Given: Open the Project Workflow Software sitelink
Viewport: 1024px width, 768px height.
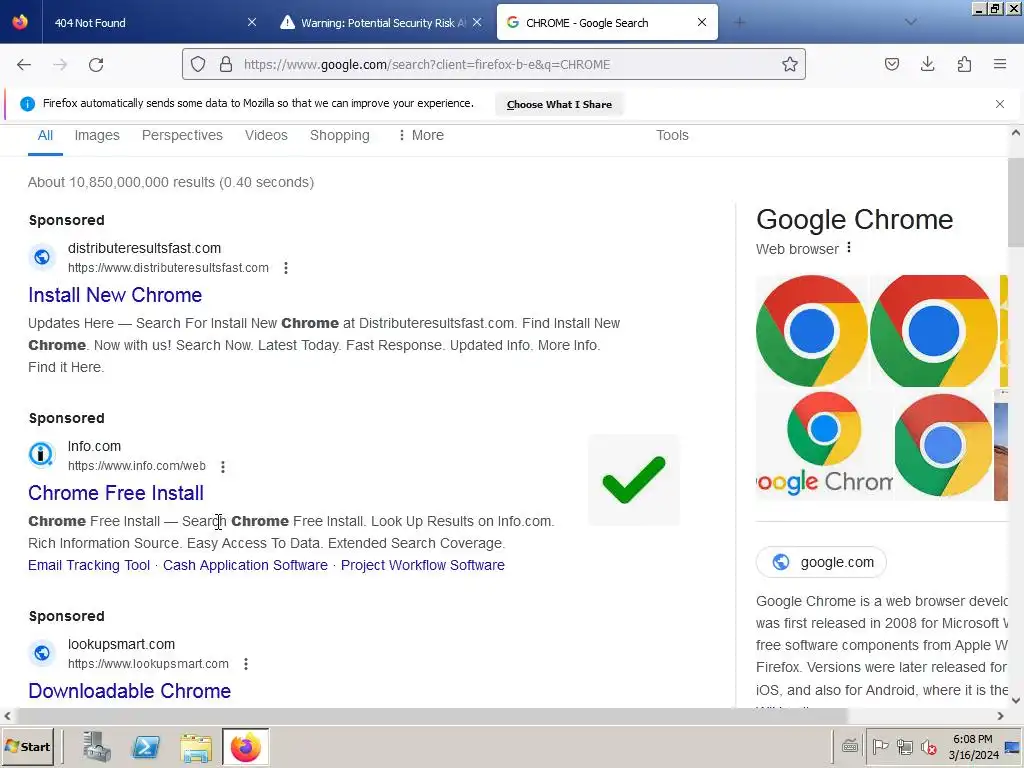Looking at the screenshot, I should [x=423, y=565].
